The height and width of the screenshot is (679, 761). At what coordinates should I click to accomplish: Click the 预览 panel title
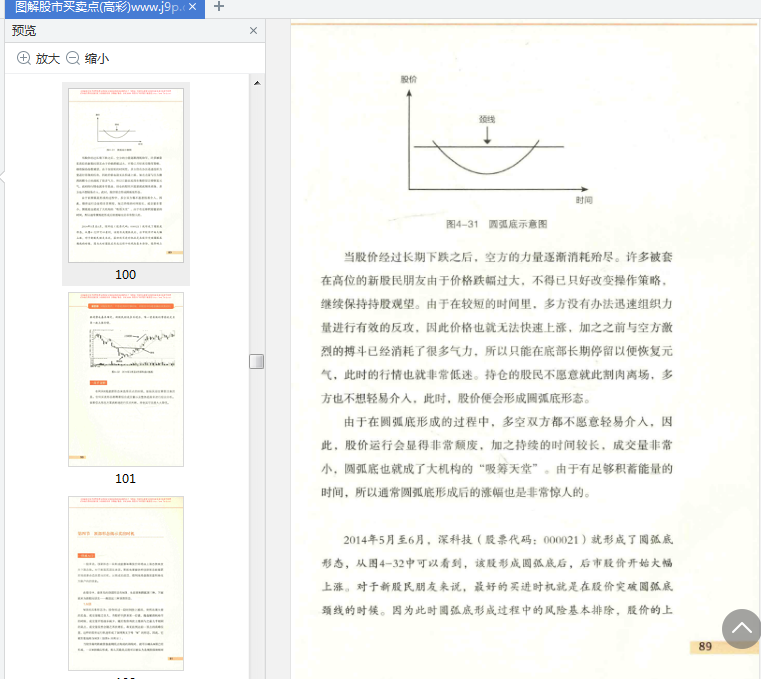pyautogui.click(x=24, y=31)
